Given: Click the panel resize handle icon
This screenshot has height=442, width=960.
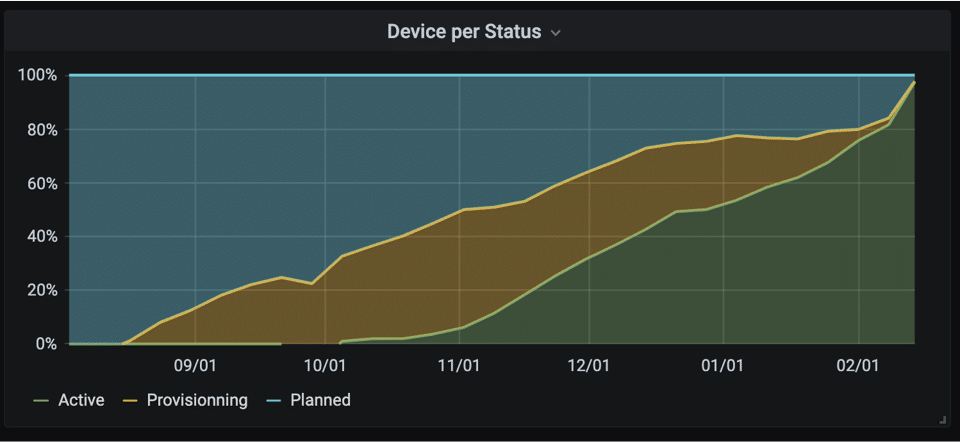Looking at the screenshot, I should tap(942, 419).
